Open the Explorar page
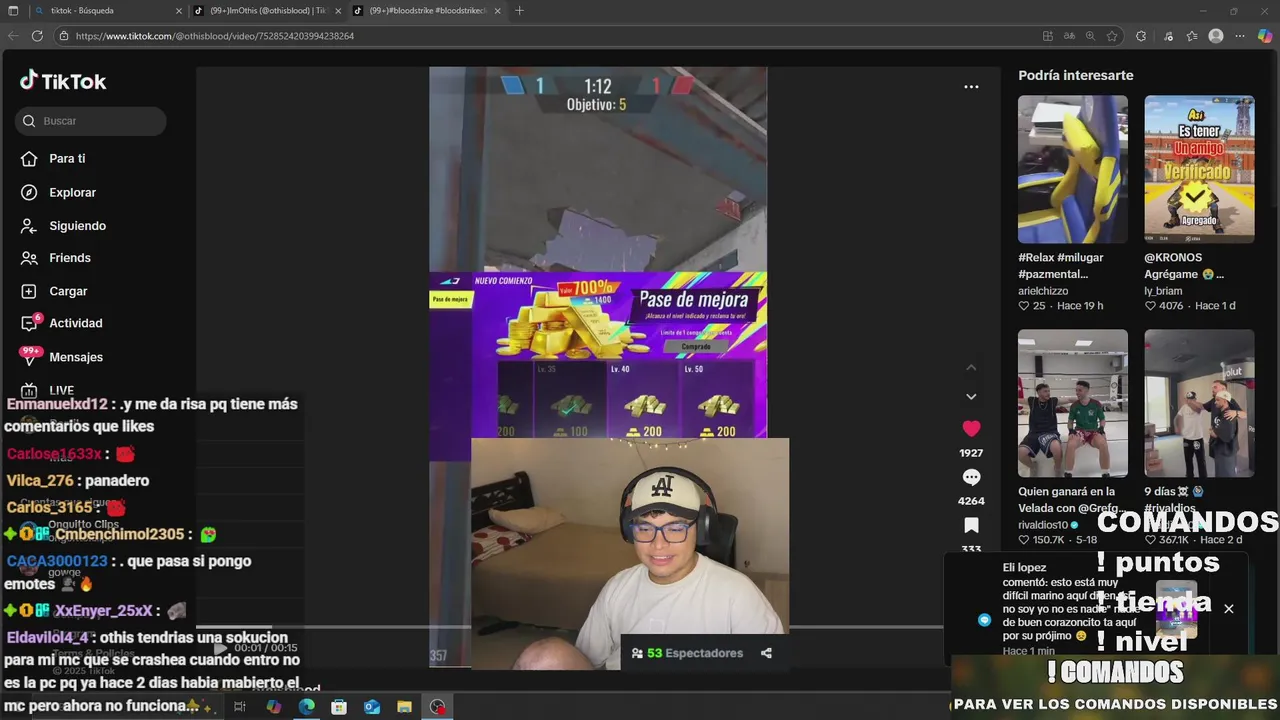The image size is (1280, 720). [x=72, y=193]
